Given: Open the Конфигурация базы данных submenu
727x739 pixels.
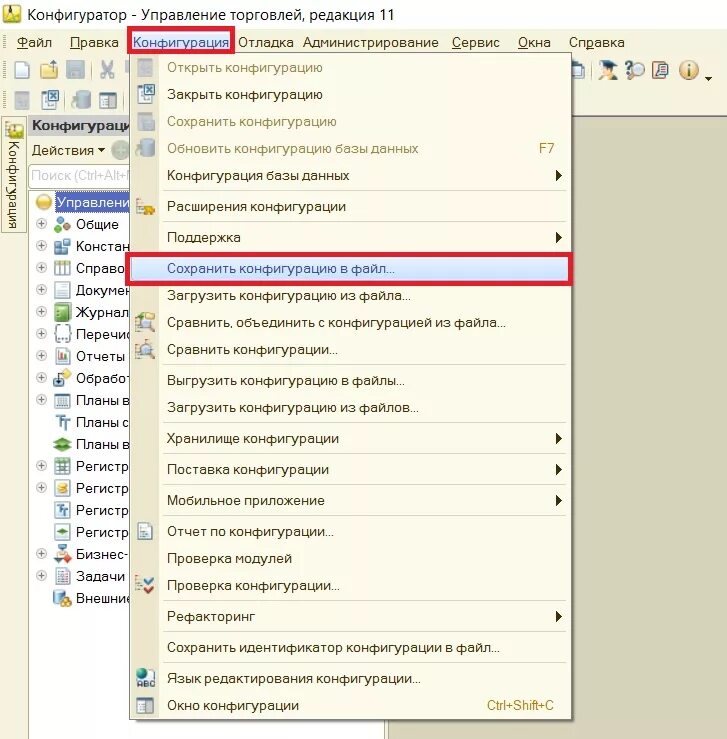Looking at the screenshot, I should tap(350, 176).
